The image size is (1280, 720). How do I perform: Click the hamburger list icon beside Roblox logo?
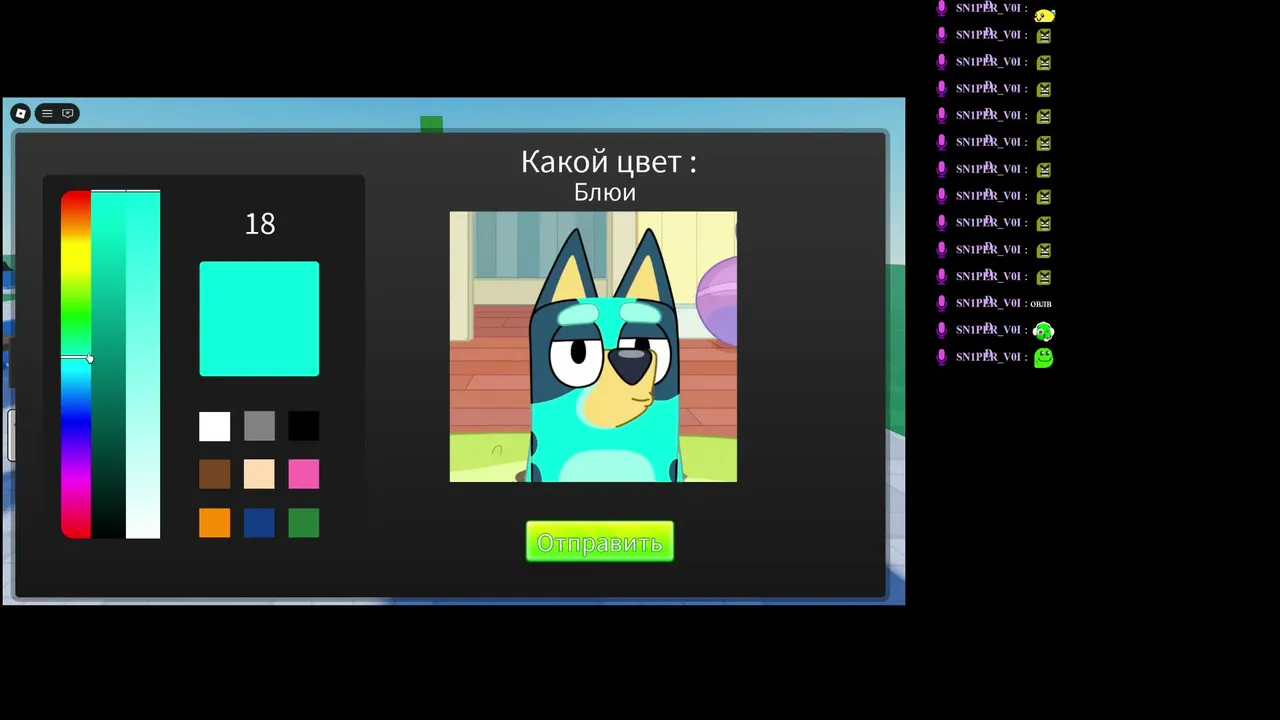point(47,113)
